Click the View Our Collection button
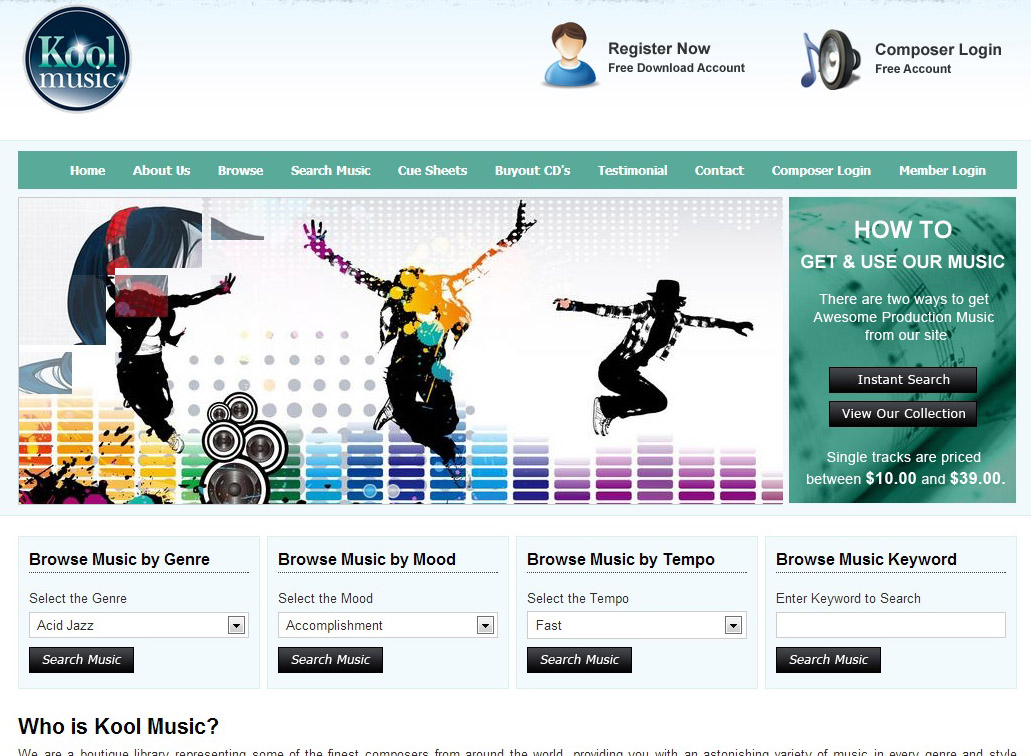The width and height of the screenshot is (1031, 756). [x=903, y=413]
